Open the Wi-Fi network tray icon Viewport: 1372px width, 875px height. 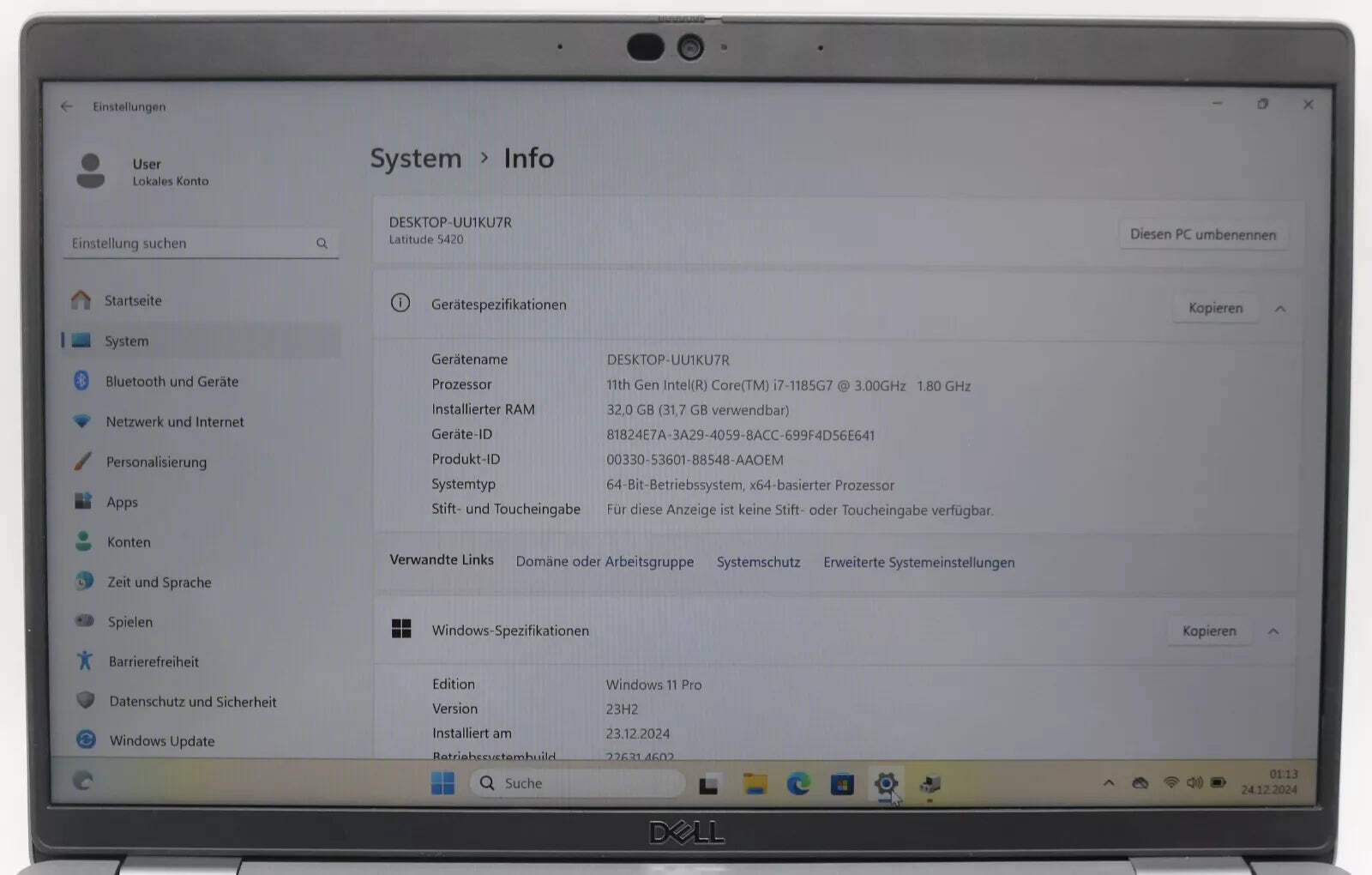[1170, 782]
